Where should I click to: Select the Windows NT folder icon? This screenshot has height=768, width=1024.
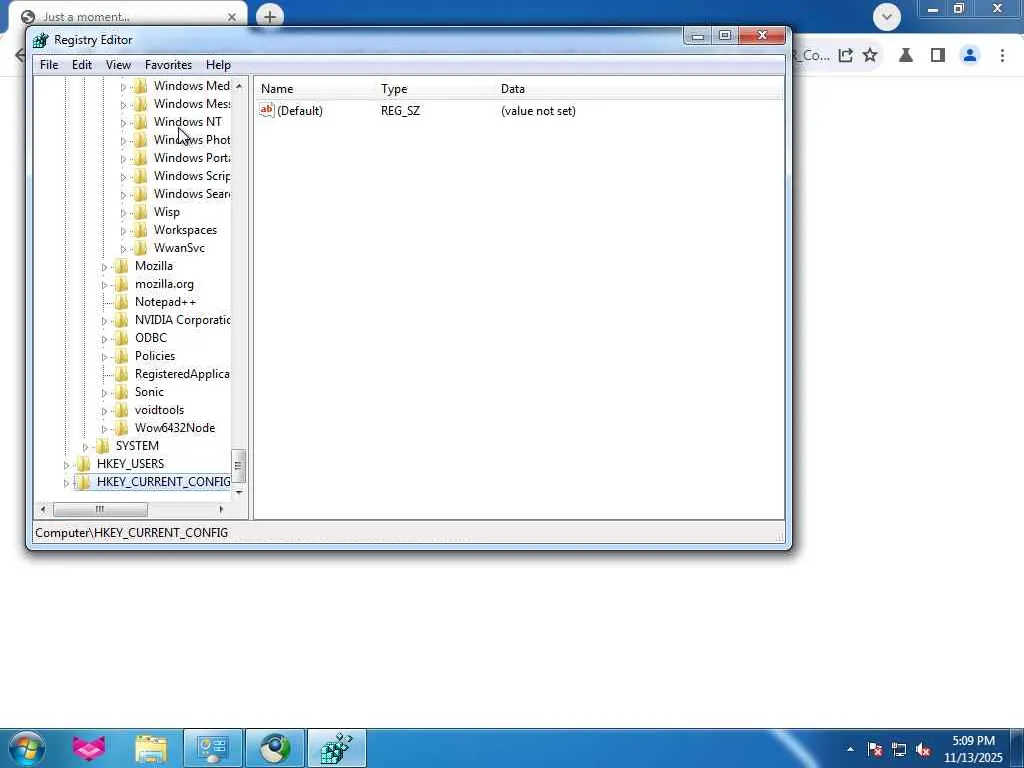tap(140, 122)
